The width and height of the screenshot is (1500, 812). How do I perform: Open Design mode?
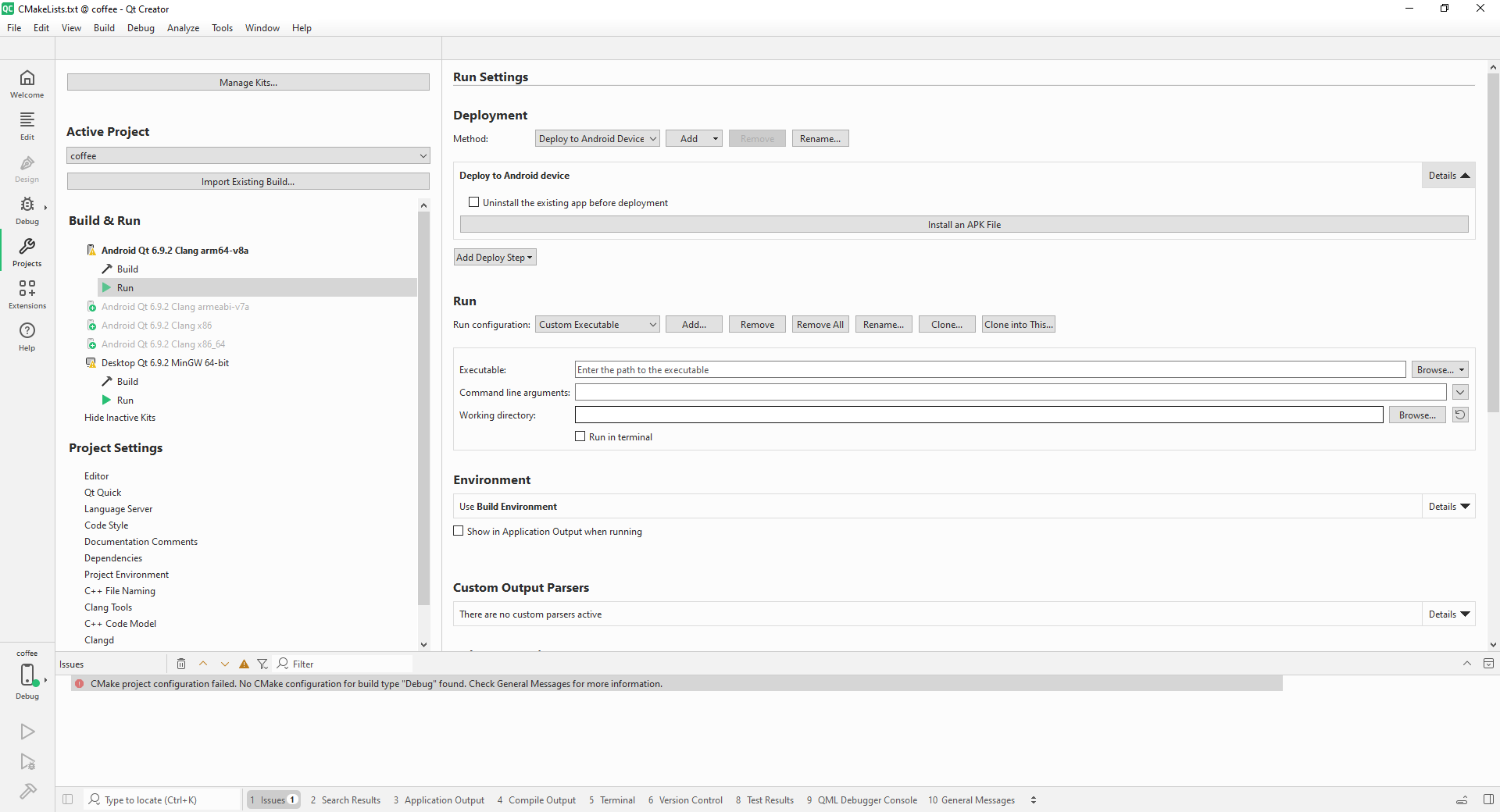click(x=27, y=168)
